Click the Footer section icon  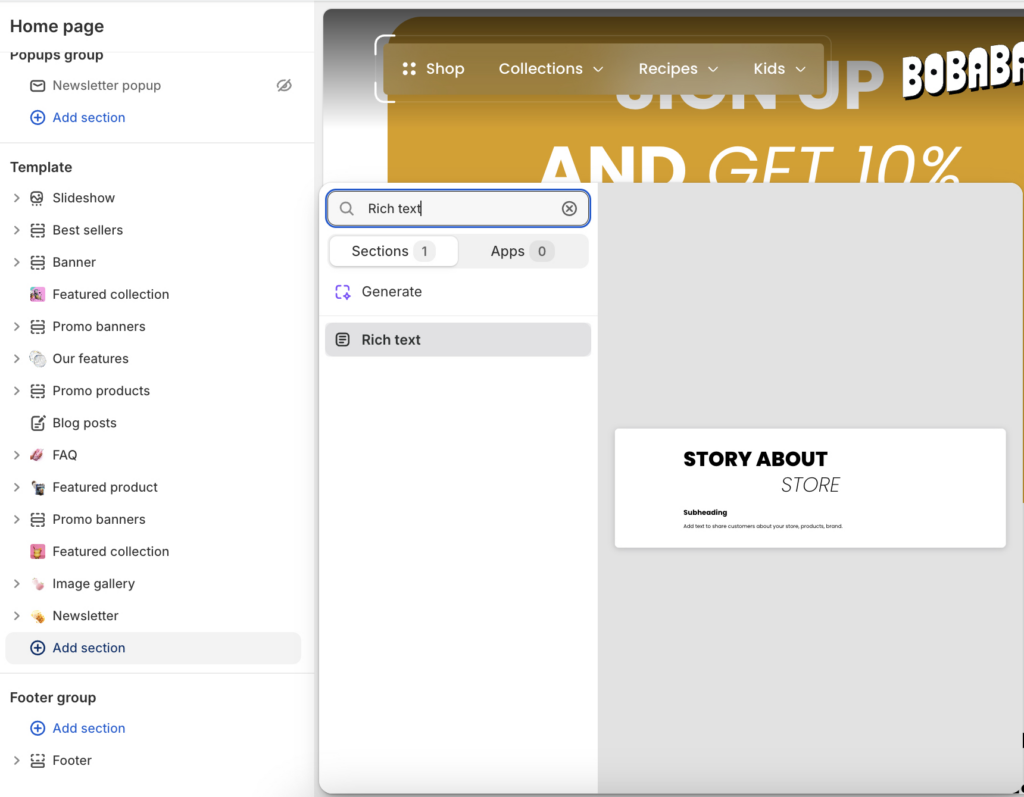pyautogui.click(x=38, y=760)
